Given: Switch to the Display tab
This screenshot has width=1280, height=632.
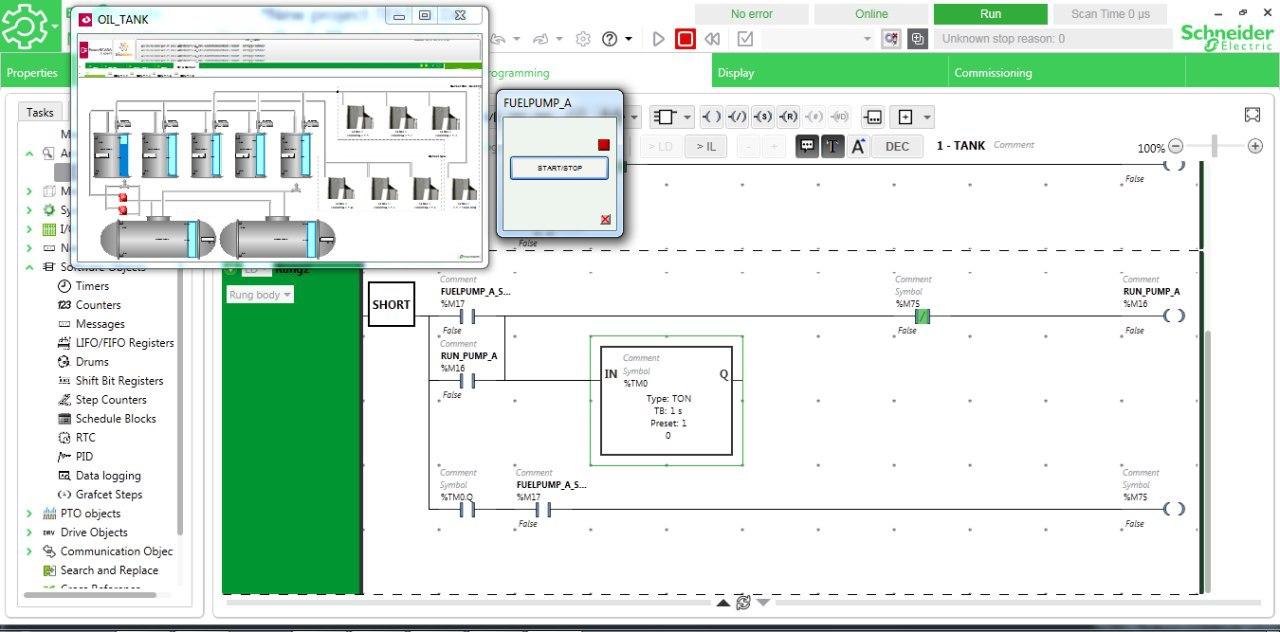Looking at the screenshot, I should (x=733, y=72).
